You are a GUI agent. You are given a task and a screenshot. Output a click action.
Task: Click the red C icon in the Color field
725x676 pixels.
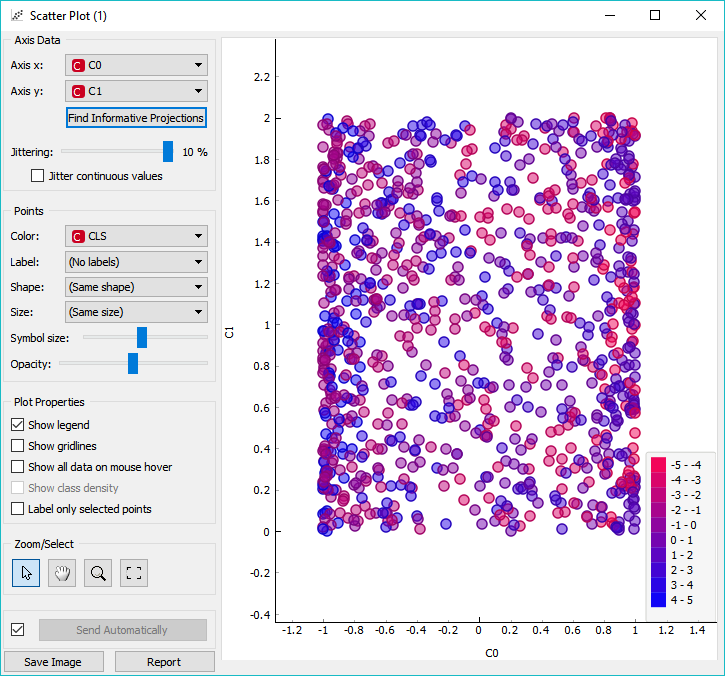78,236
